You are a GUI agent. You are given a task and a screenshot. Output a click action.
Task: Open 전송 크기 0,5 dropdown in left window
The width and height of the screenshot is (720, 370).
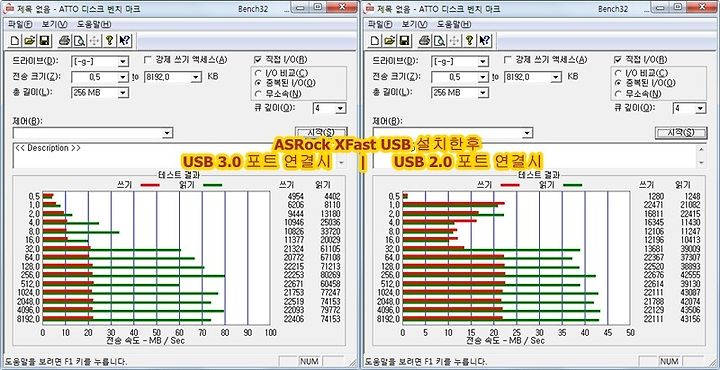coord(123,77)
